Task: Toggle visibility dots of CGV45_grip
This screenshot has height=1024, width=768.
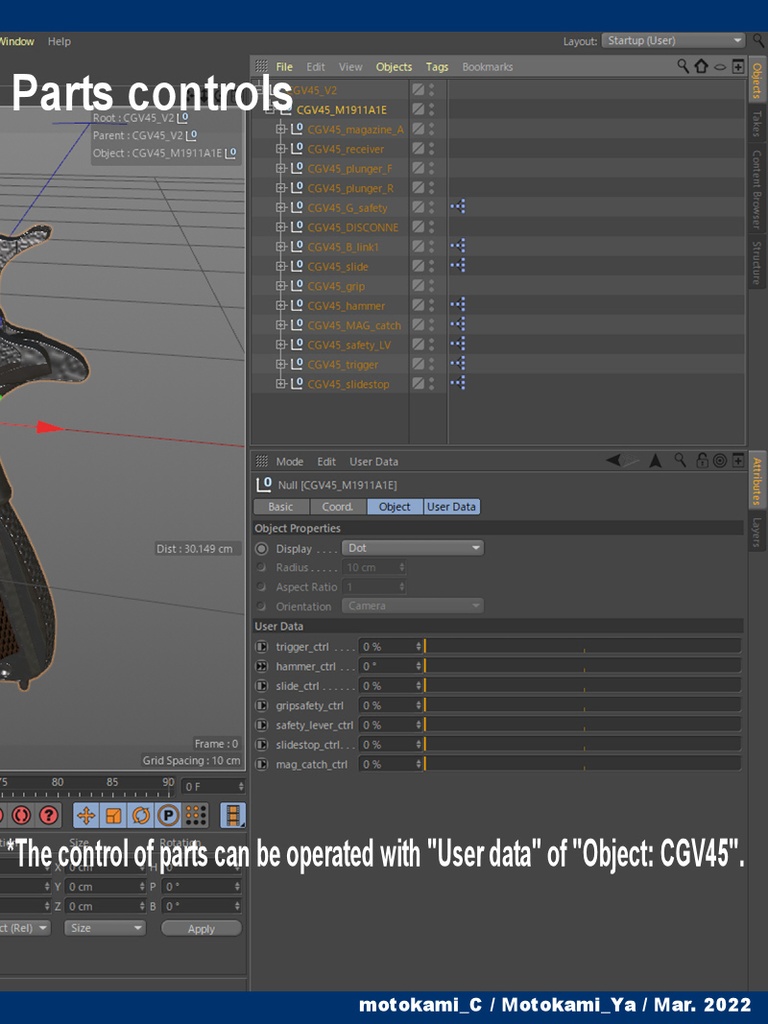Action: [x=431, y=285]
